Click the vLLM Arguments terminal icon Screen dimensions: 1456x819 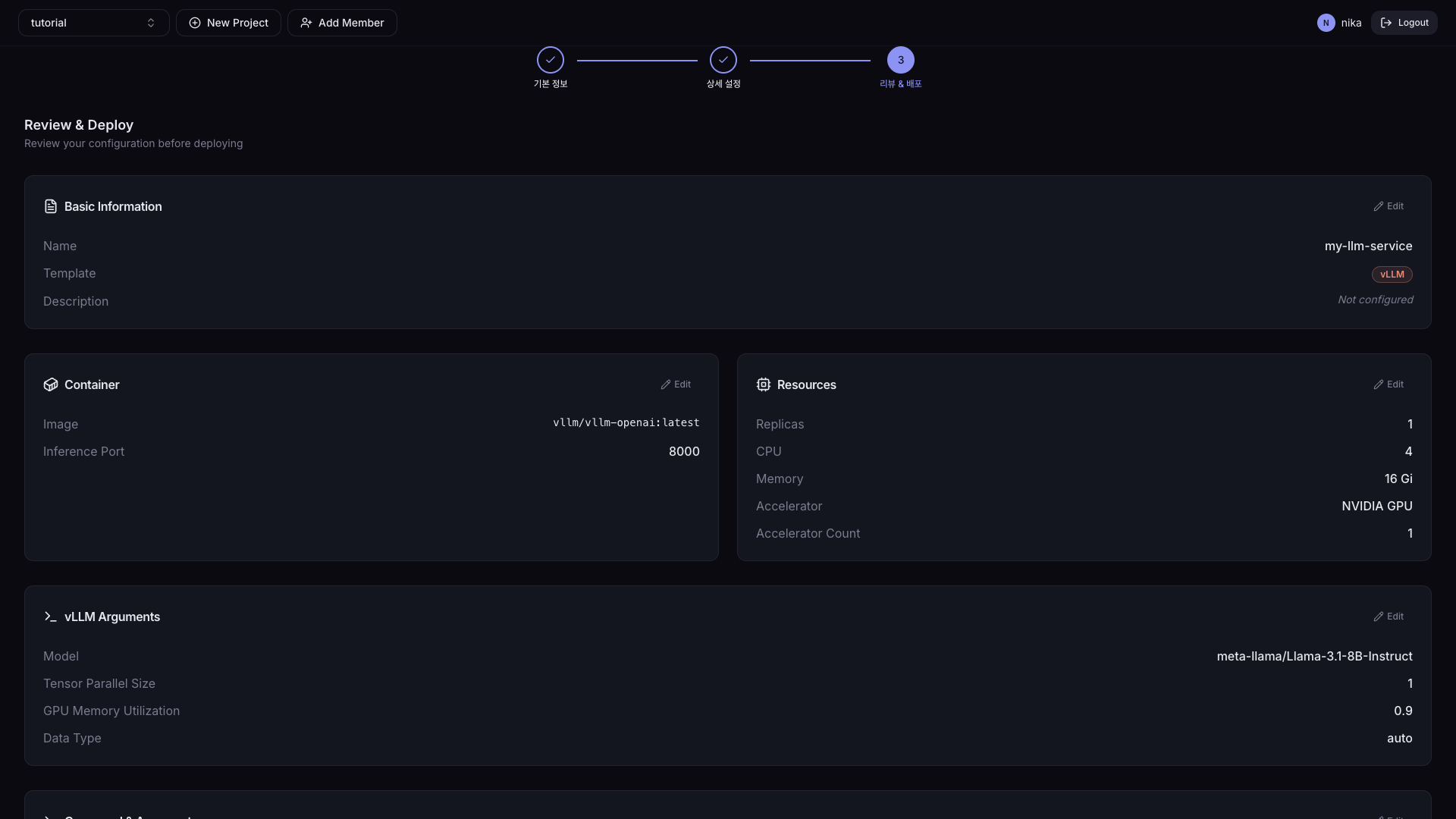point(51,617)
